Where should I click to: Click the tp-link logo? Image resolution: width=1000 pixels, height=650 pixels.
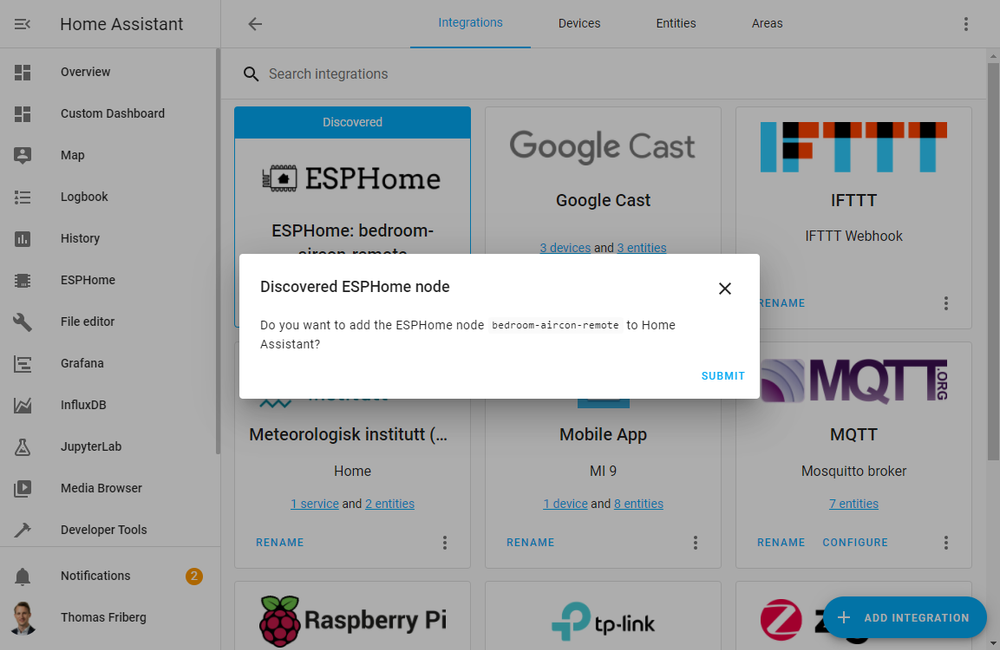click(x=603, y=621)
